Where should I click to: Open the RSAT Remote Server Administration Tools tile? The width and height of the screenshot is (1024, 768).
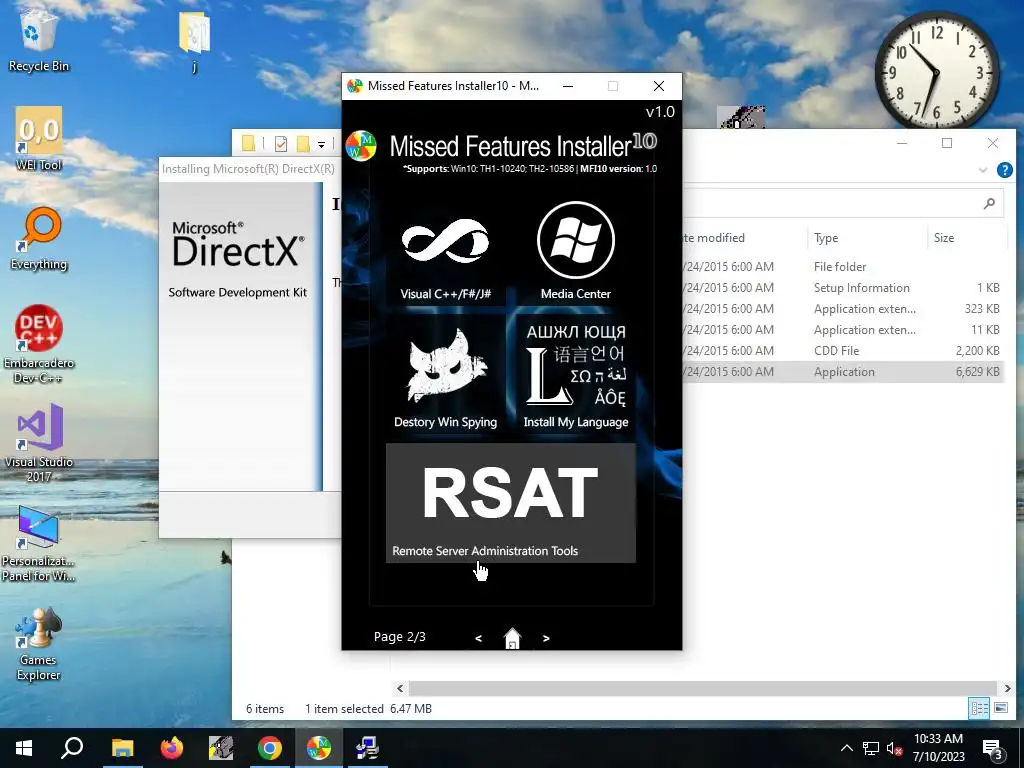pos(511,503)
